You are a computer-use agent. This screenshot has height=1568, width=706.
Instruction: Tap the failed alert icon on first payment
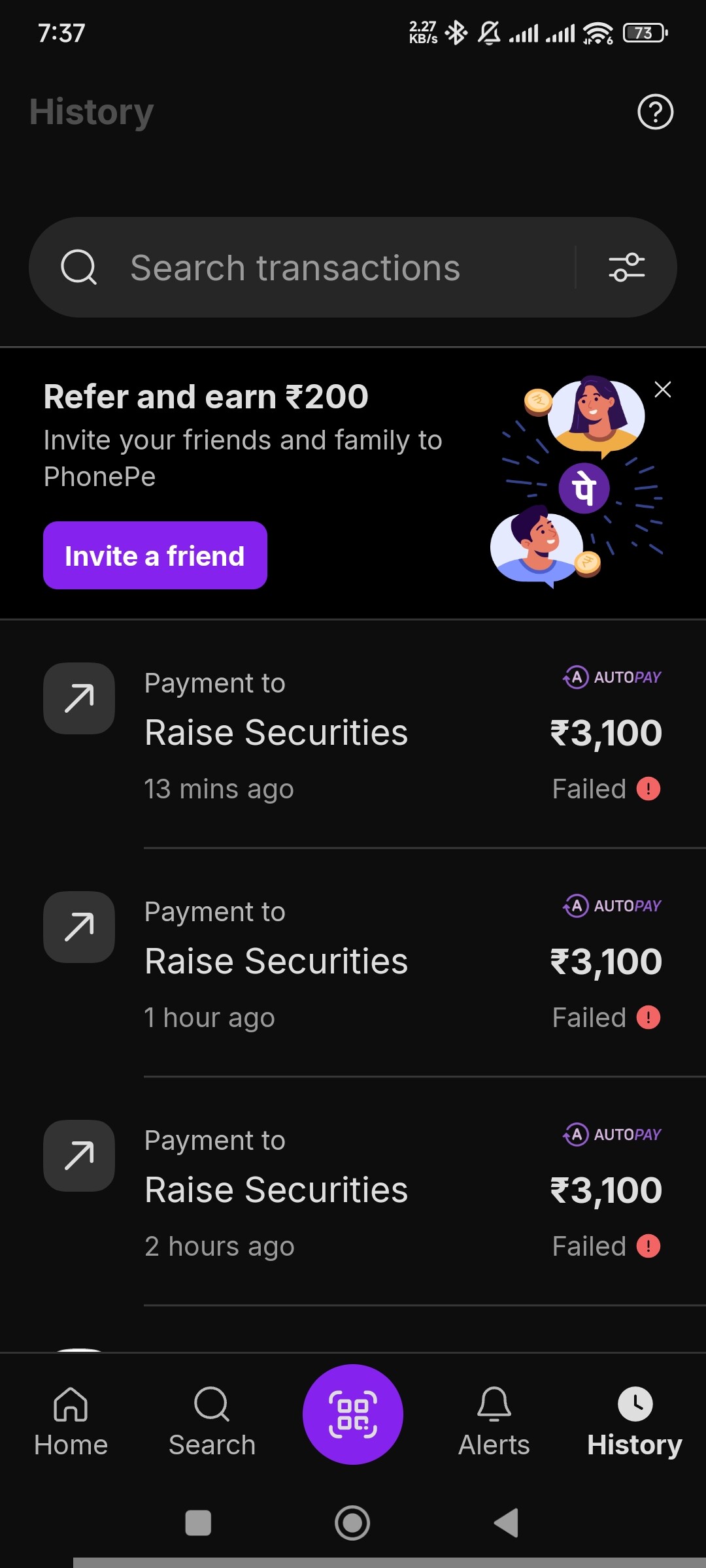pos(648,789)
